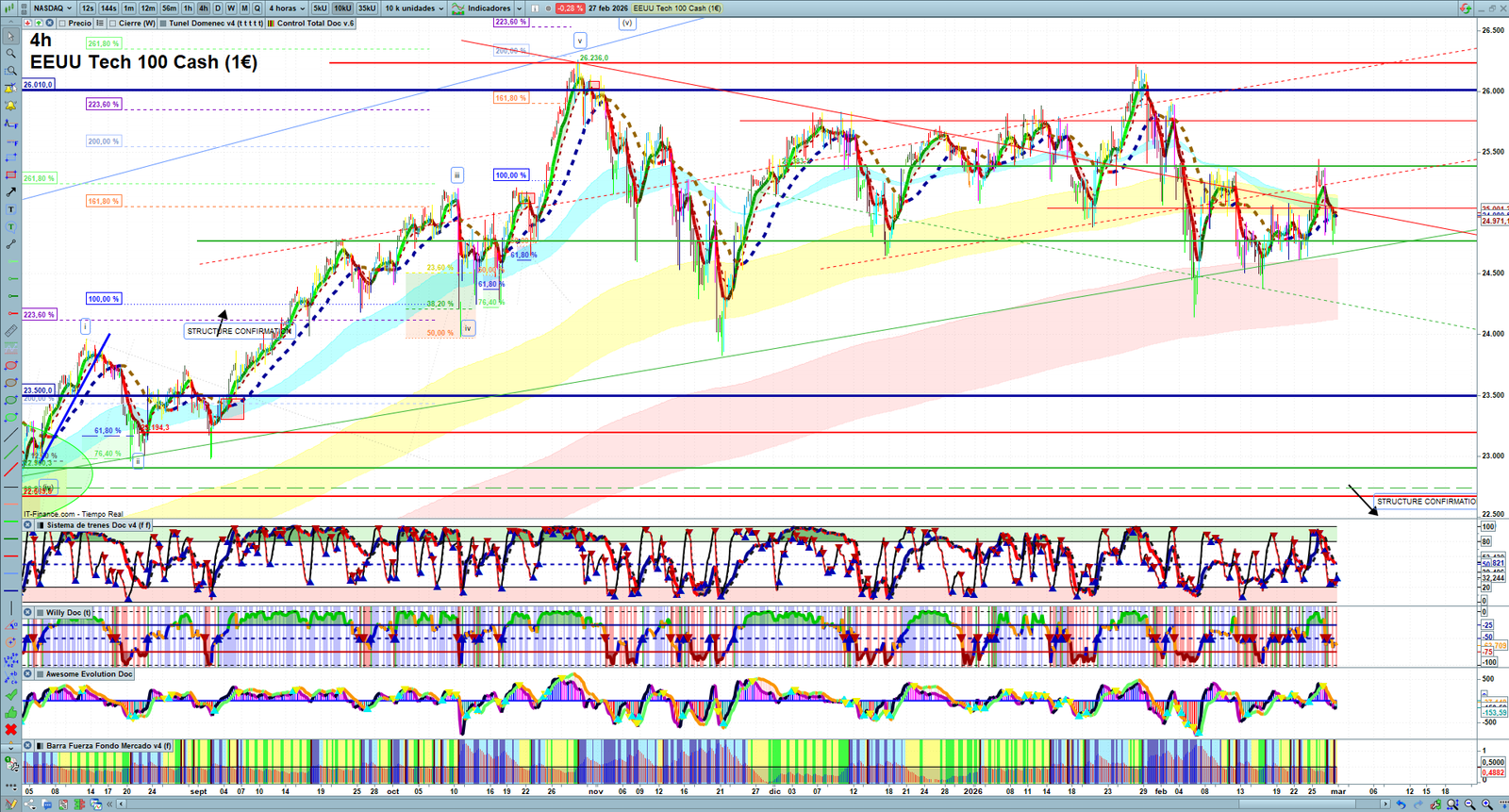Switch to the daily D timeframe
Image resolution: width=1509 pixels, height=812 pixels.
(217, 8)
